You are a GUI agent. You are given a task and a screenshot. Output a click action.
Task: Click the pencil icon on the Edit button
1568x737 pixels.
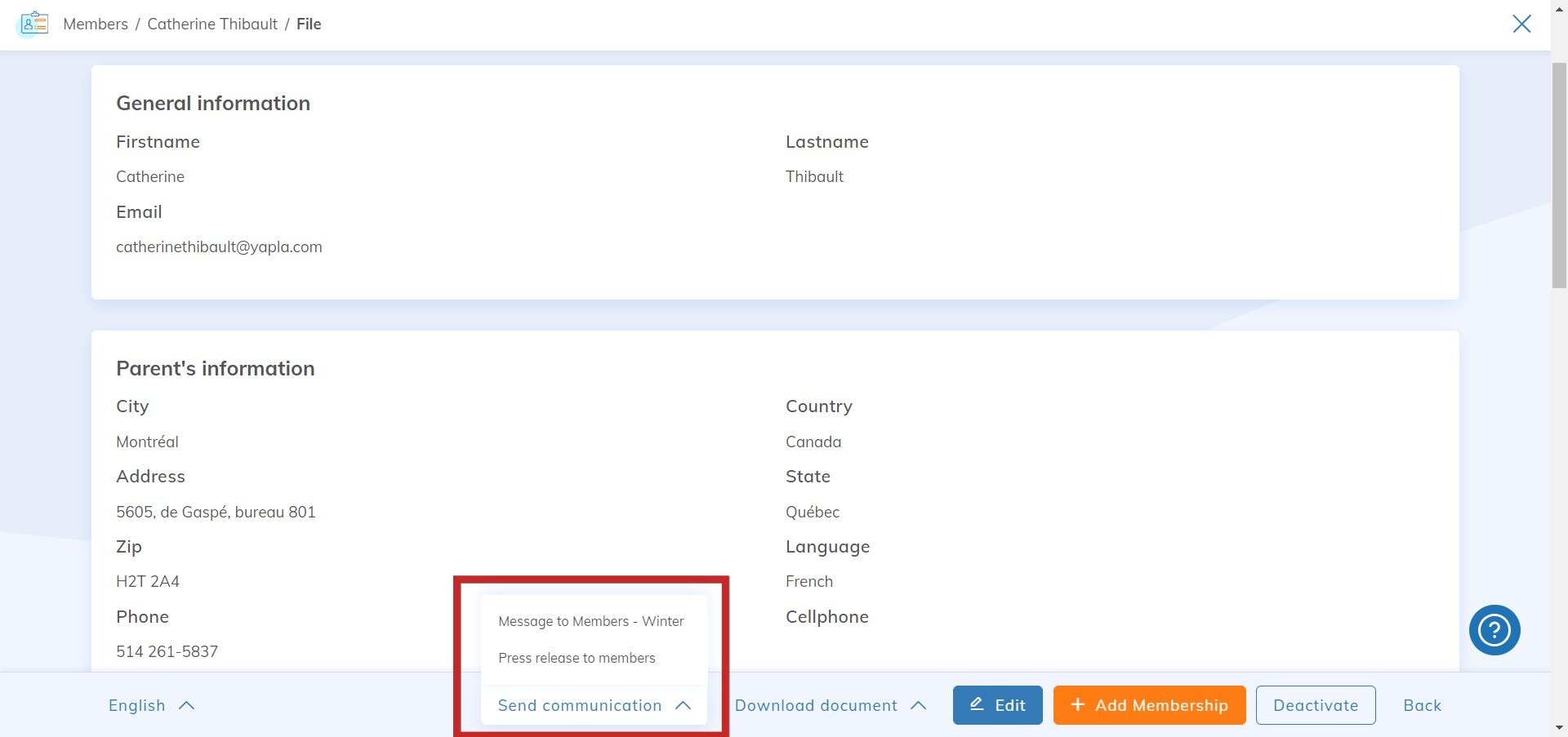977,704
